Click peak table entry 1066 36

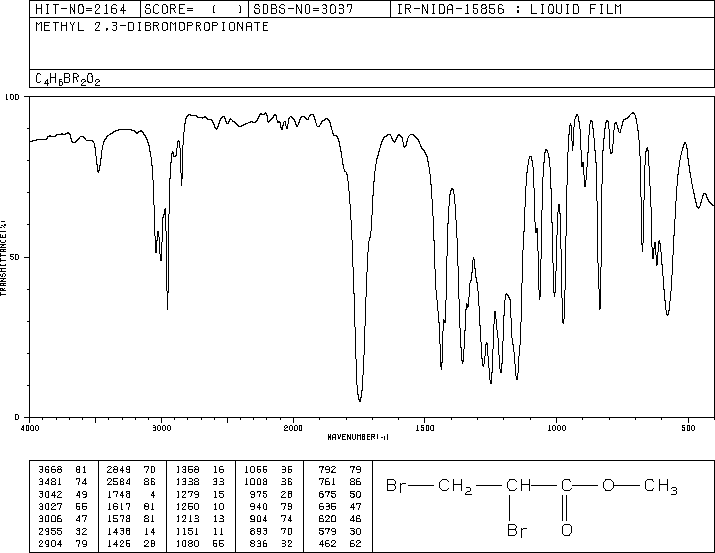(268, 469)
